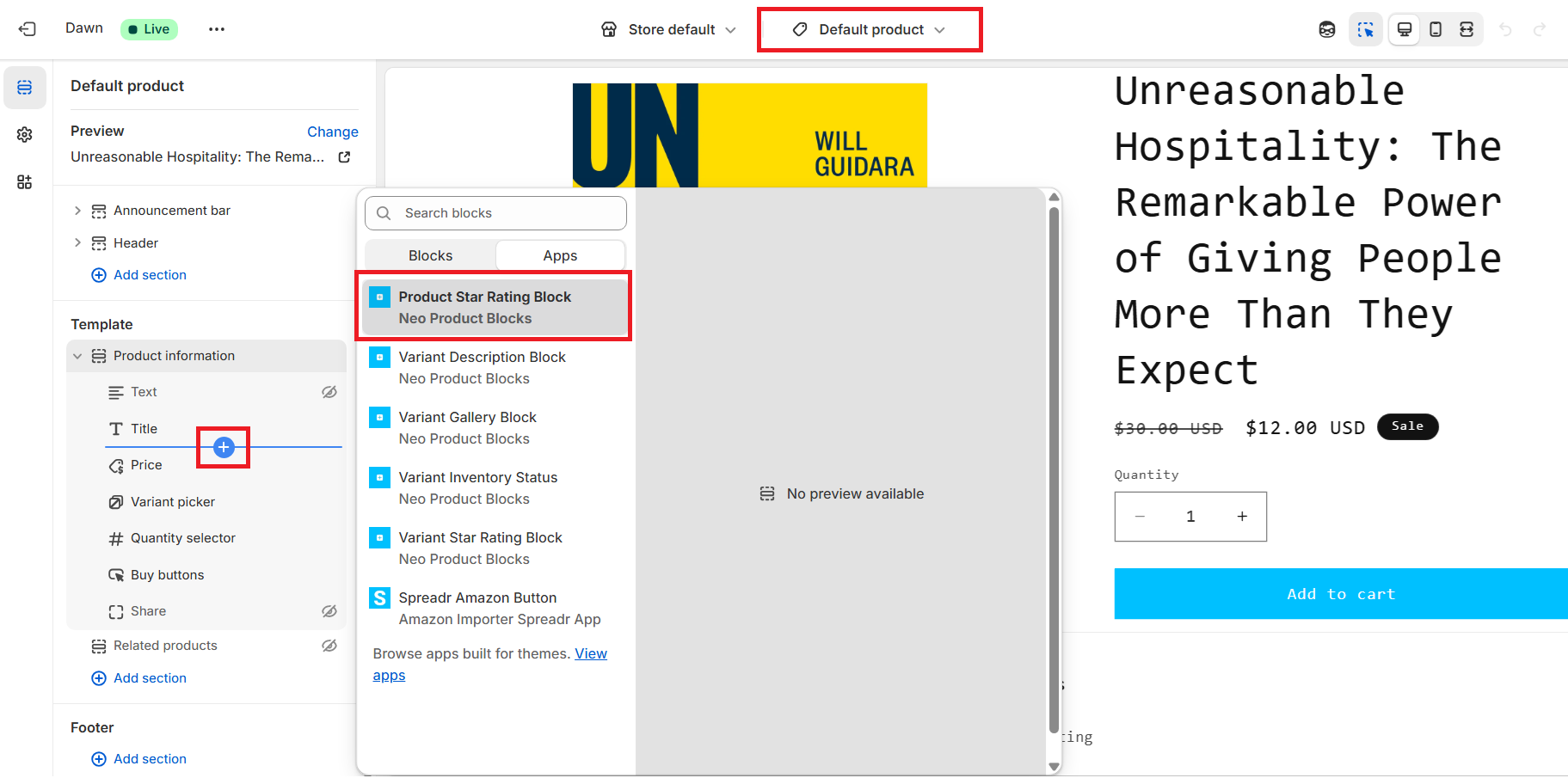Click the redo arrow icon

pos(1540,29)
